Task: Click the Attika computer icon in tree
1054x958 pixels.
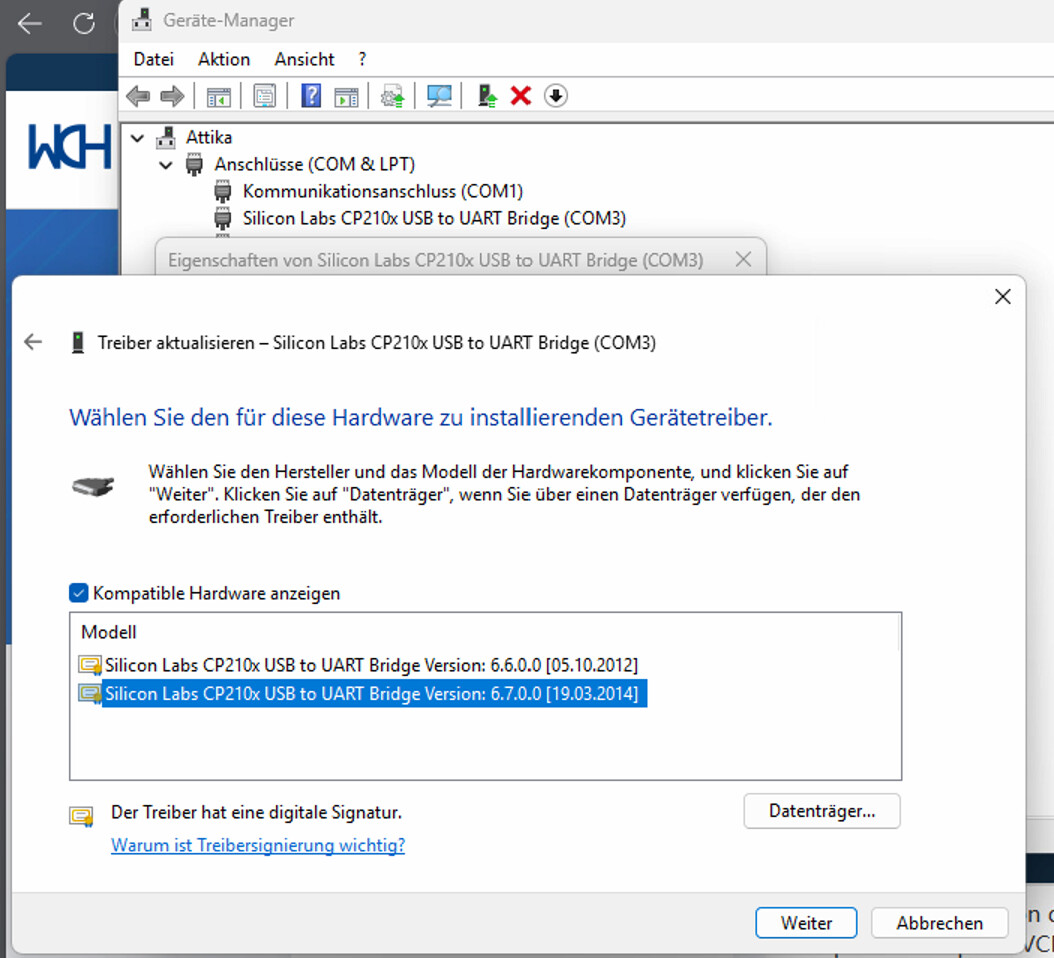Action: click(x=166, y=137)
